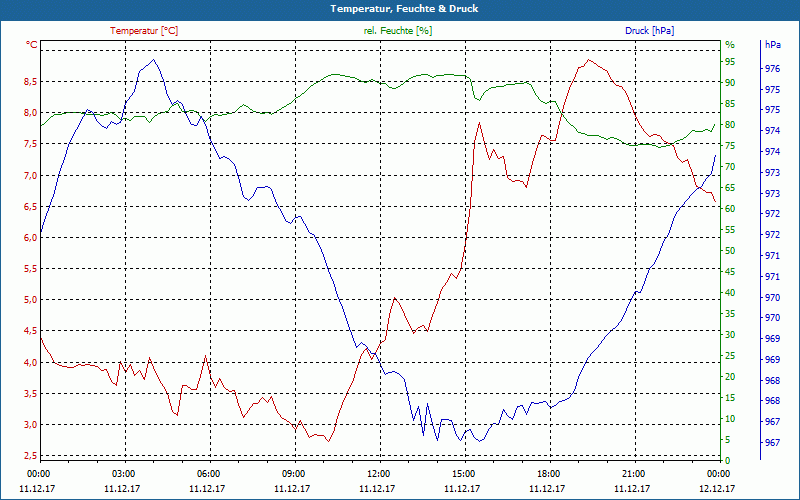Click the "6,5" temperature axis value
The height and width of the screenshot is (500, 800).
(31, 207)
